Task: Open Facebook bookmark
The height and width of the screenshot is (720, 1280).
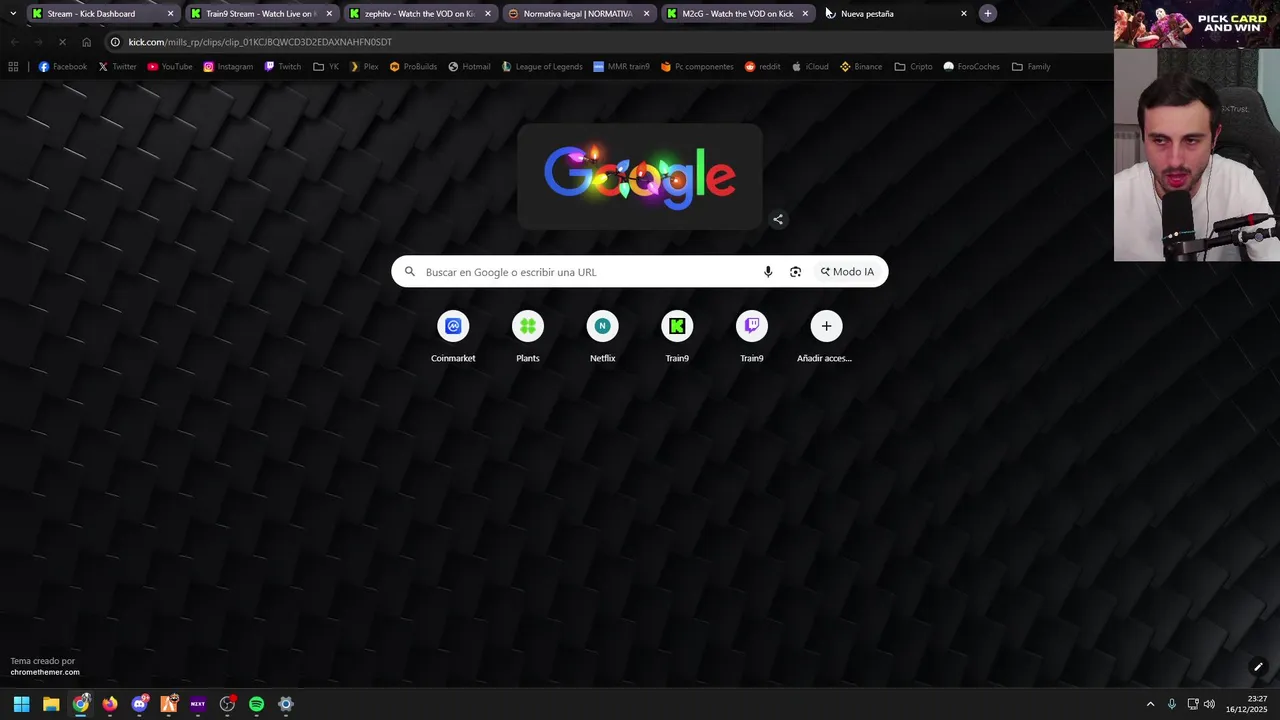Action: pos(63,67)
